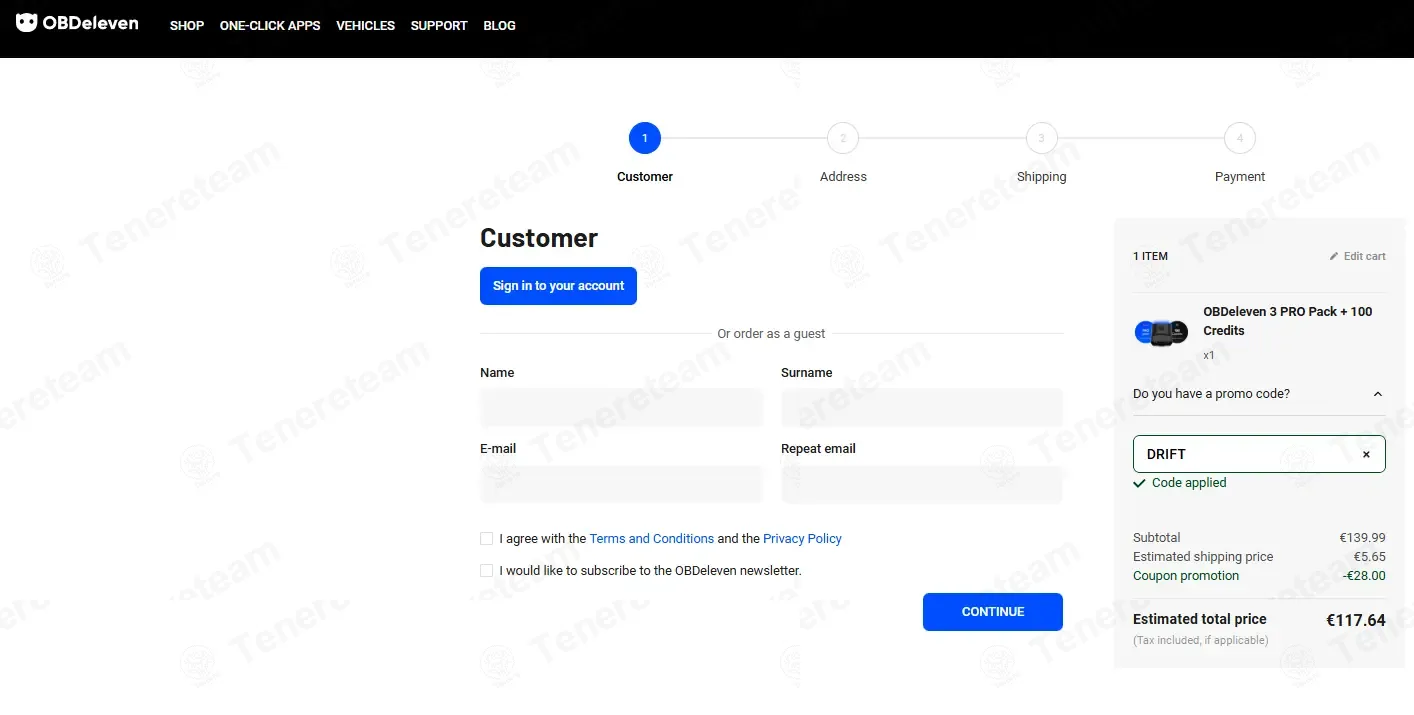
Task: Check the Terms and Conditions agreement box
Action: click(x=487, y=539)
